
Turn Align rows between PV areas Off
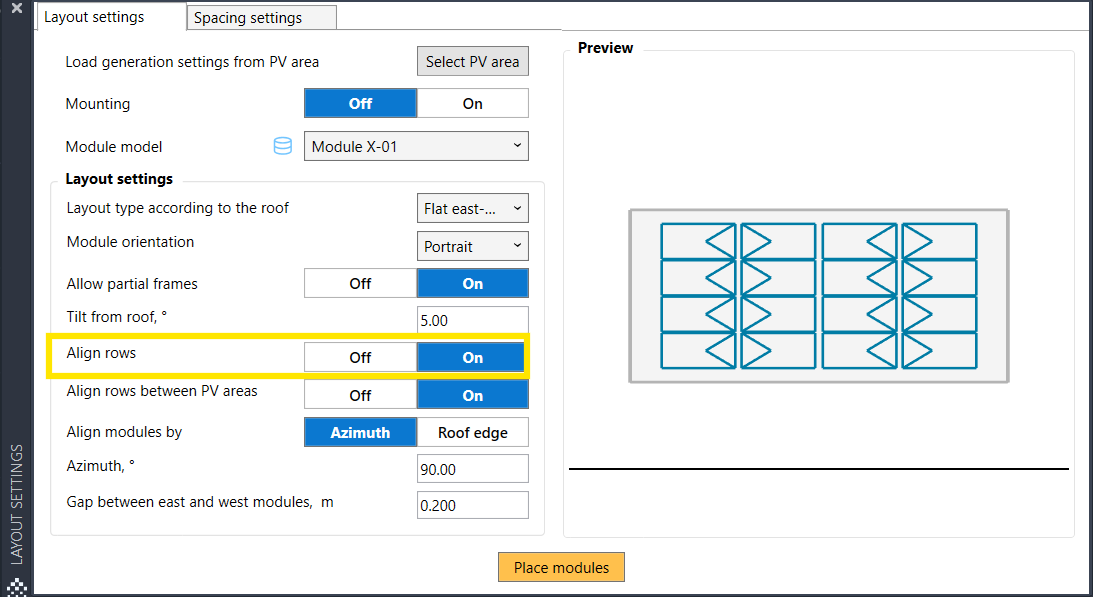click(360, 395)
